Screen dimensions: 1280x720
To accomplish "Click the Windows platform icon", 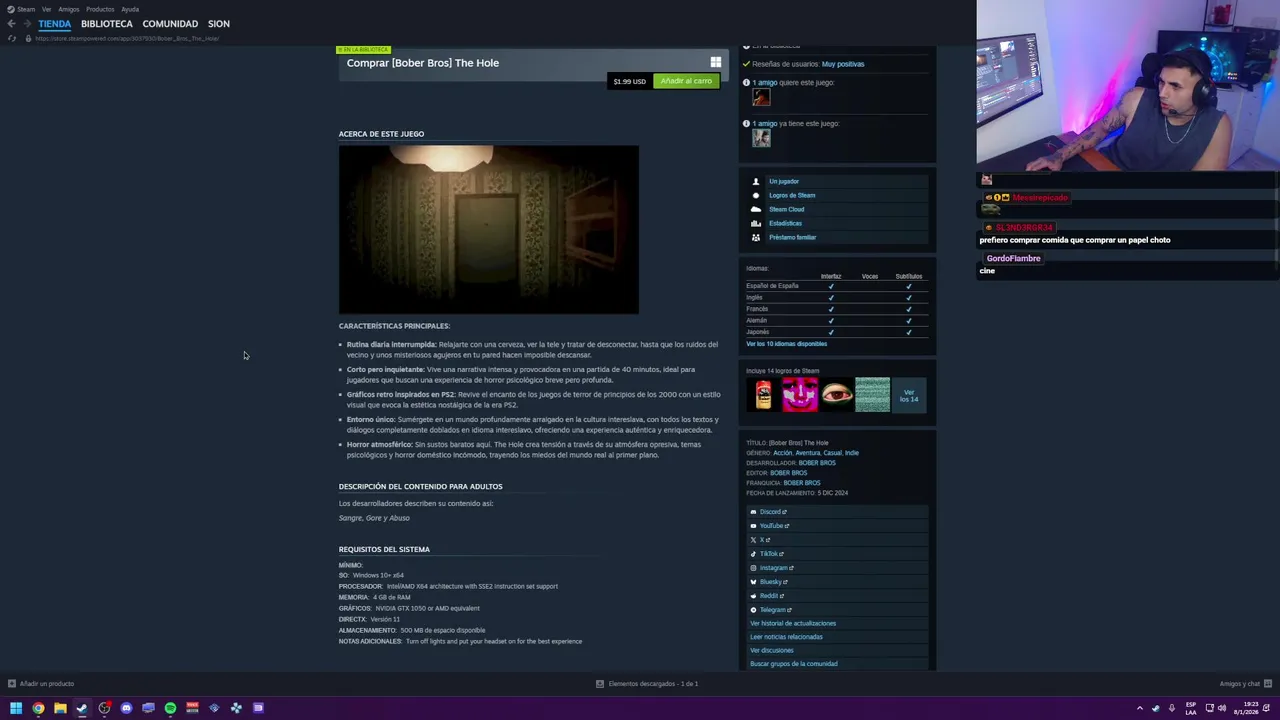I will (716, 62).
